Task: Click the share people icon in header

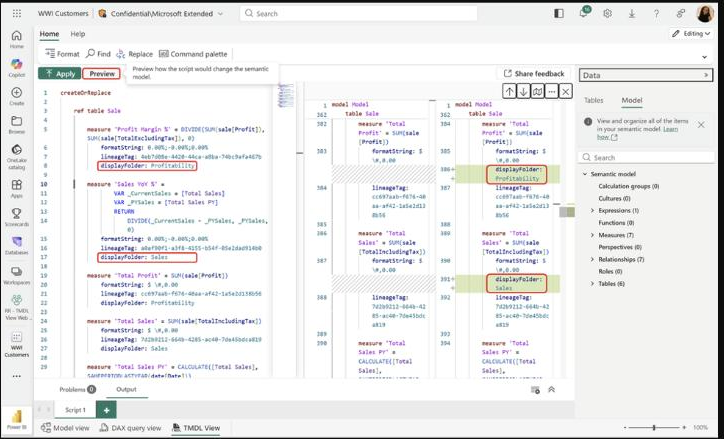Action: [681, 13]
